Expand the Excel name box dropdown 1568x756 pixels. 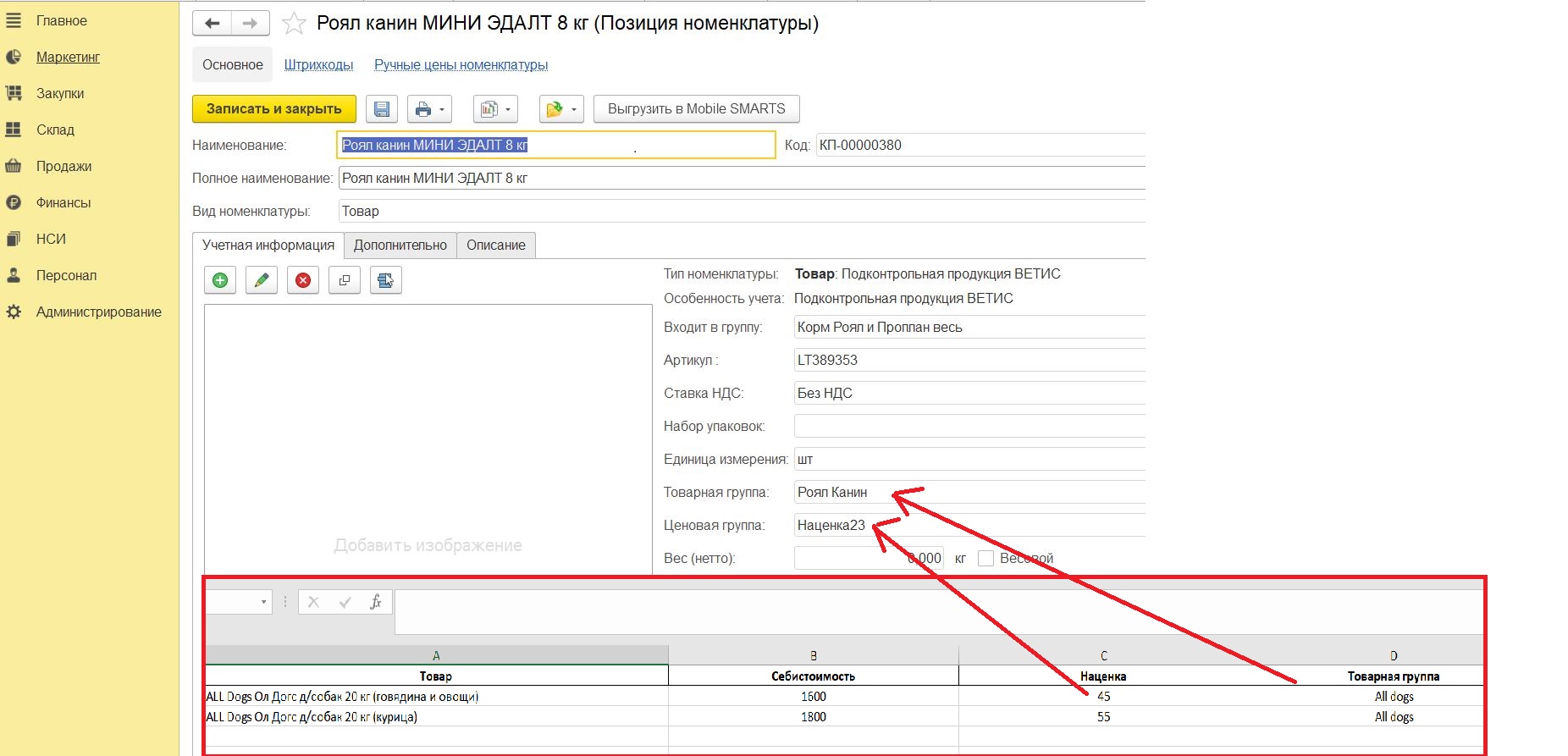coord(263,602)
